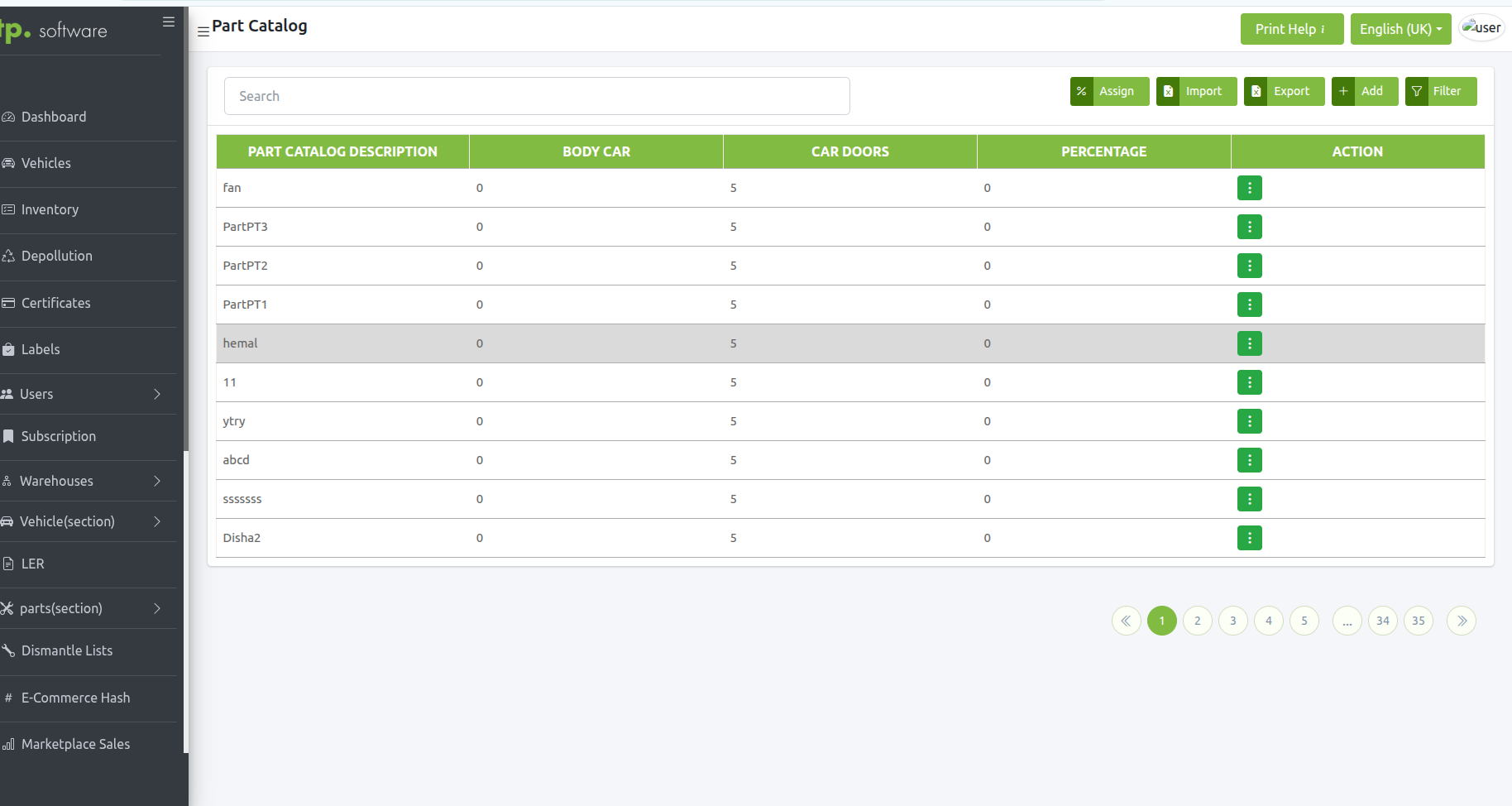Screen dimensions: 1512x806
Task: Navigate to Dismantle Lists in sidebar
Action: (67, 650)
